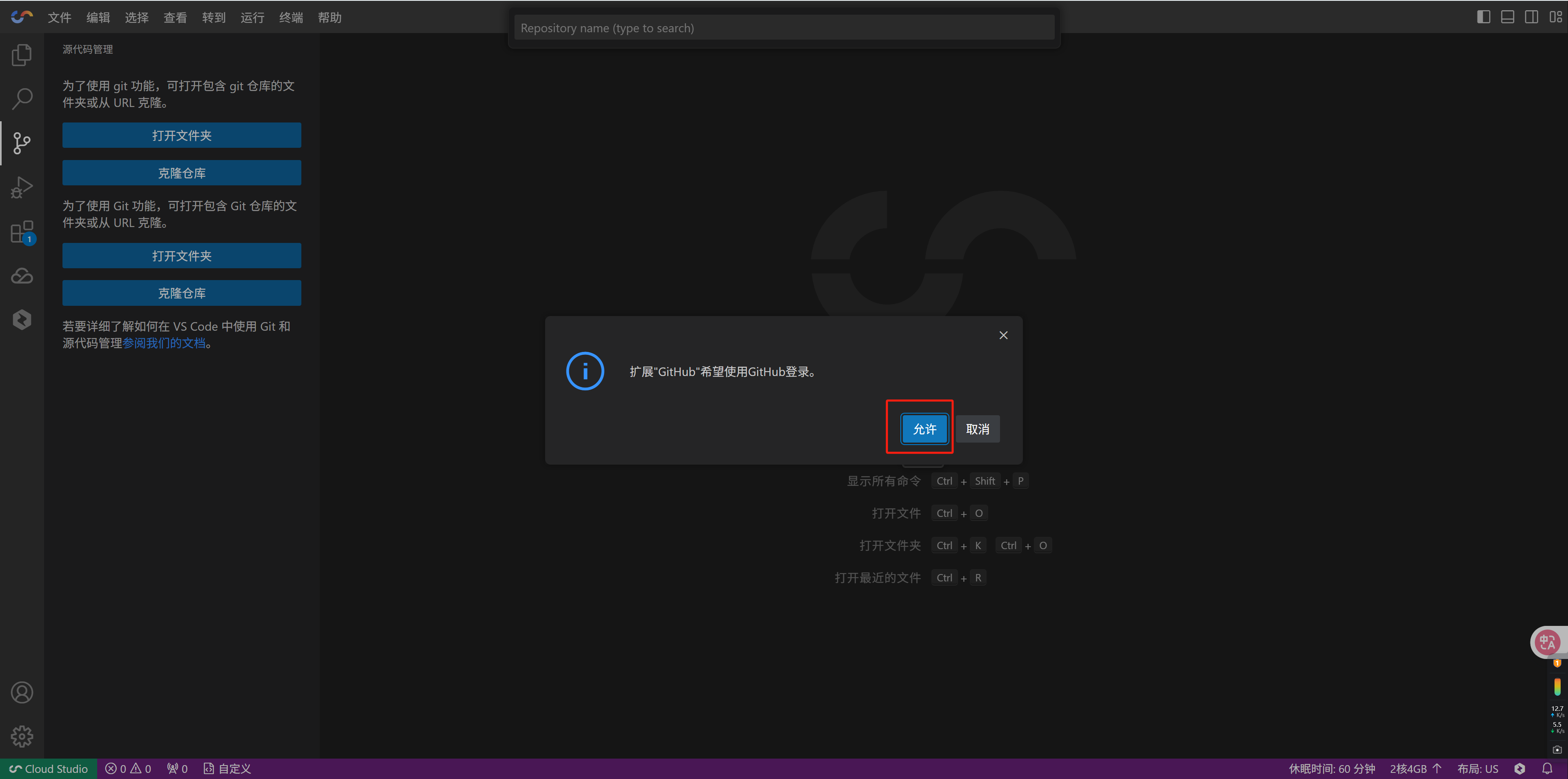The image size is (1568, 779).
Task: Click the 布局: US status item
Action: [x=1477, y=769]
